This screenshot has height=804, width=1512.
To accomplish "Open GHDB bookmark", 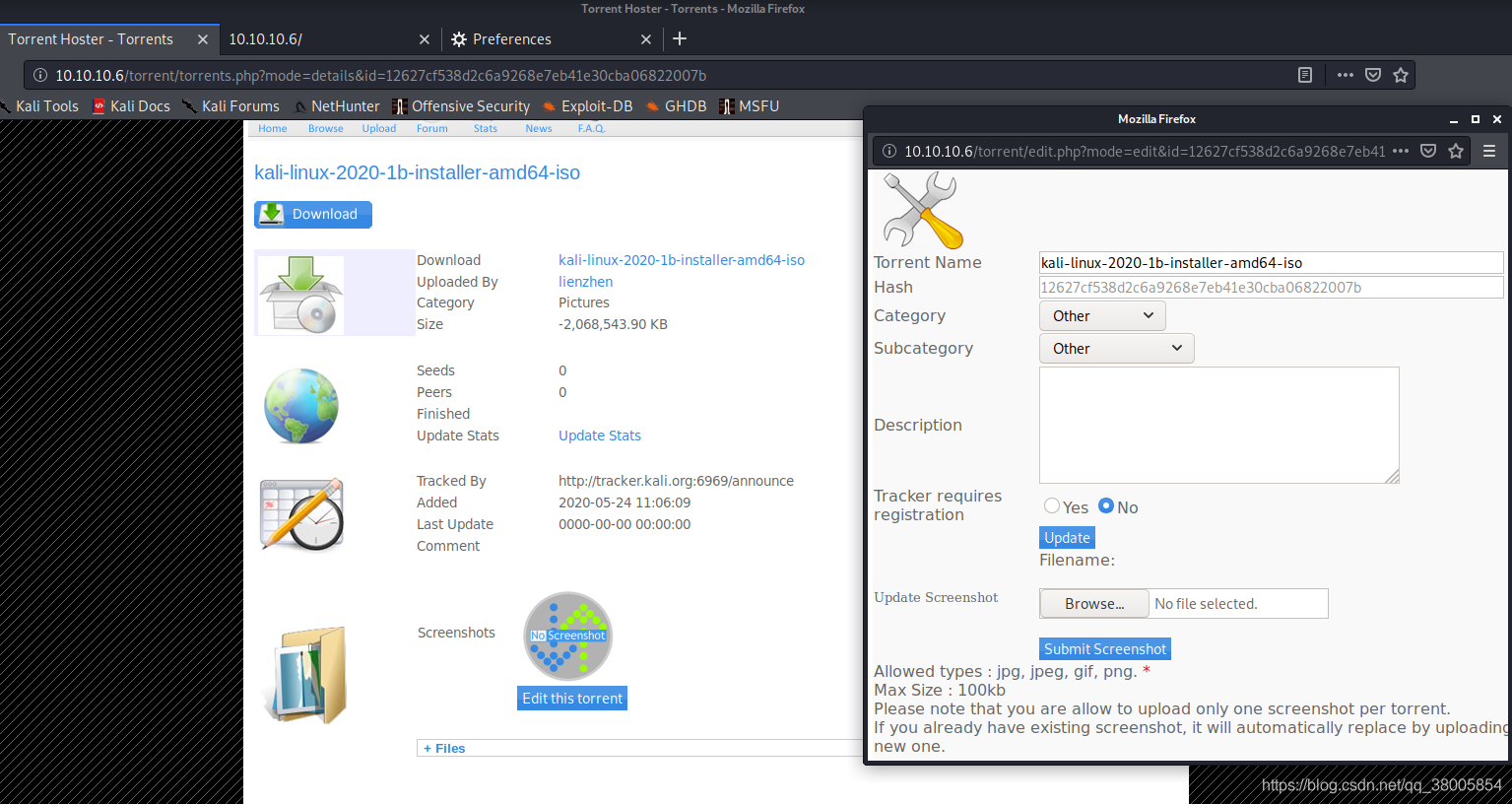I will pos(676,106).
